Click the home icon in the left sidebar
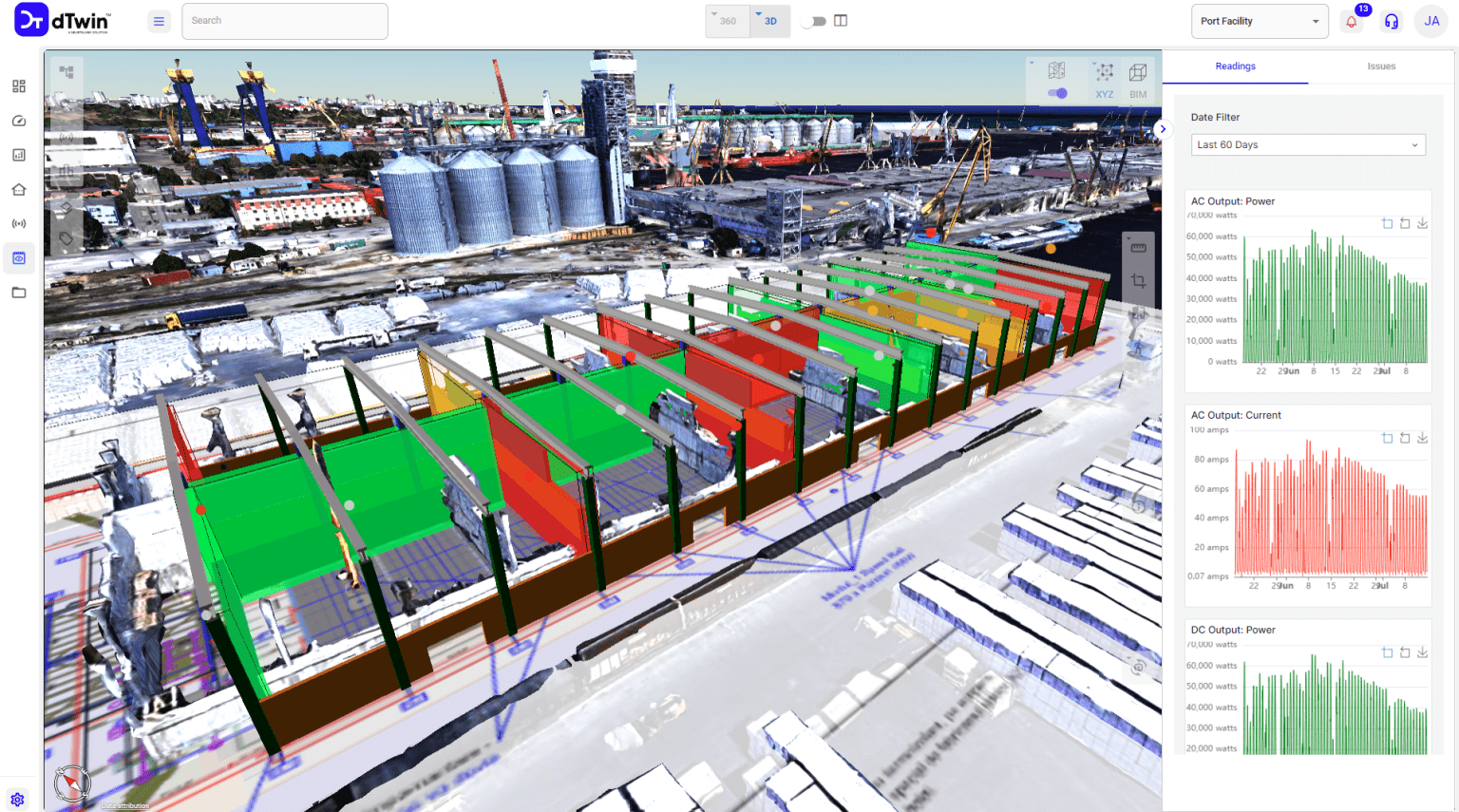The height and width of the screenshot is (812, 1459). click(x=18, y=189)
